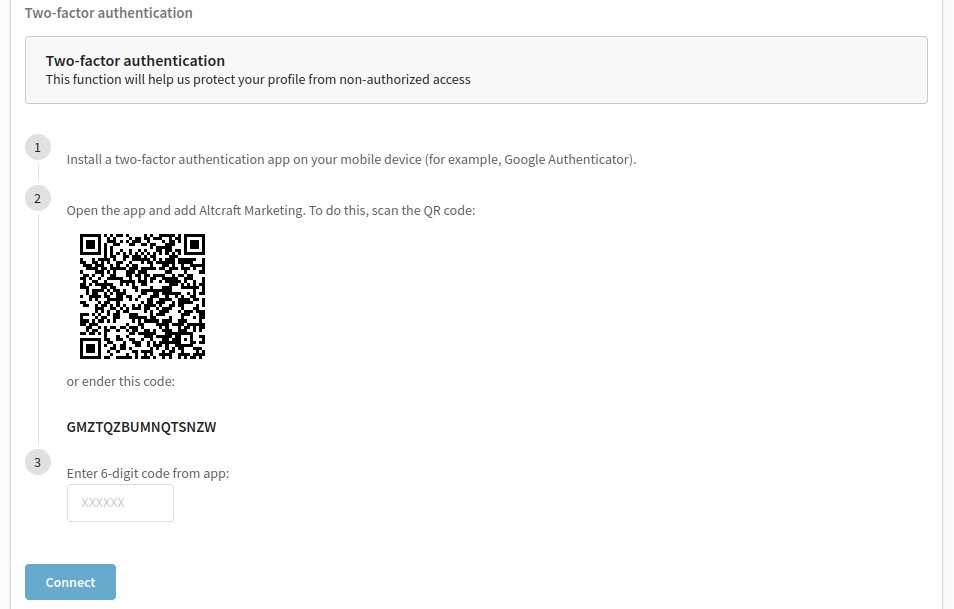Click the Install a two-factor app instruction

coord(351,159)
